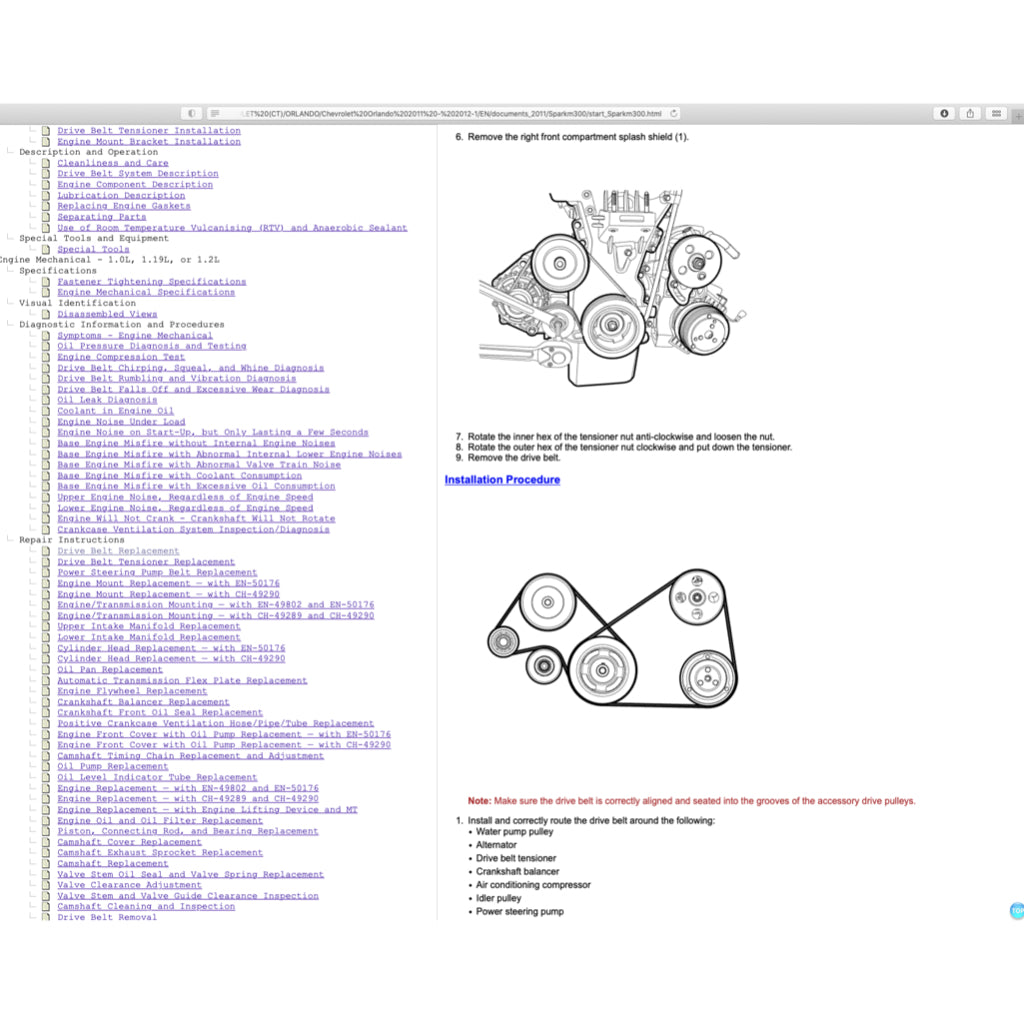This screenshot has height=1024, width=1024.
Task: Open Camshaft Timing Chain Replacement and Adjustment
Action: click(x=190, y=756)
